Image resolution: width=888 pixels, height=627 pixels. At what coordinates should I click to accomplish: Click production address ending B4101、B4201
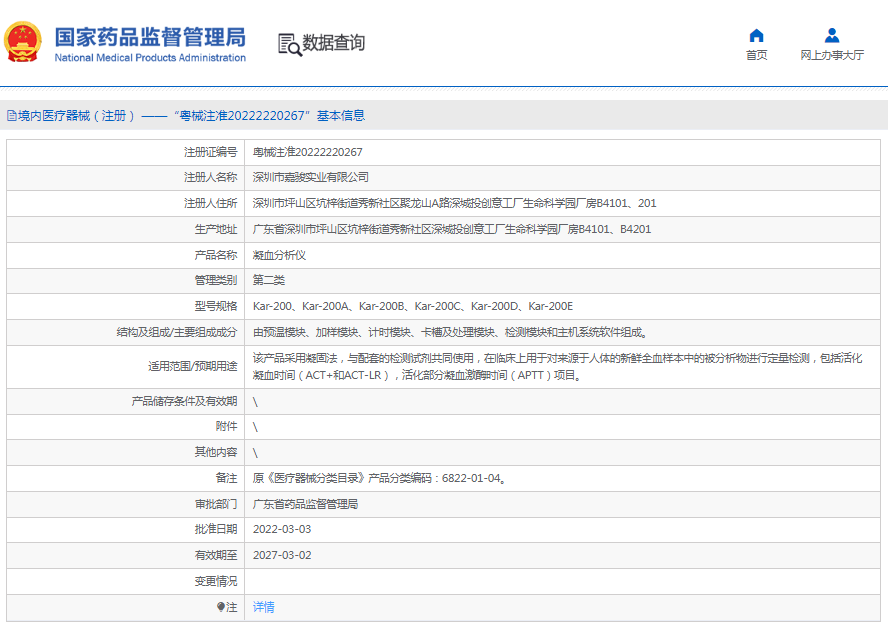pos(452,229)
